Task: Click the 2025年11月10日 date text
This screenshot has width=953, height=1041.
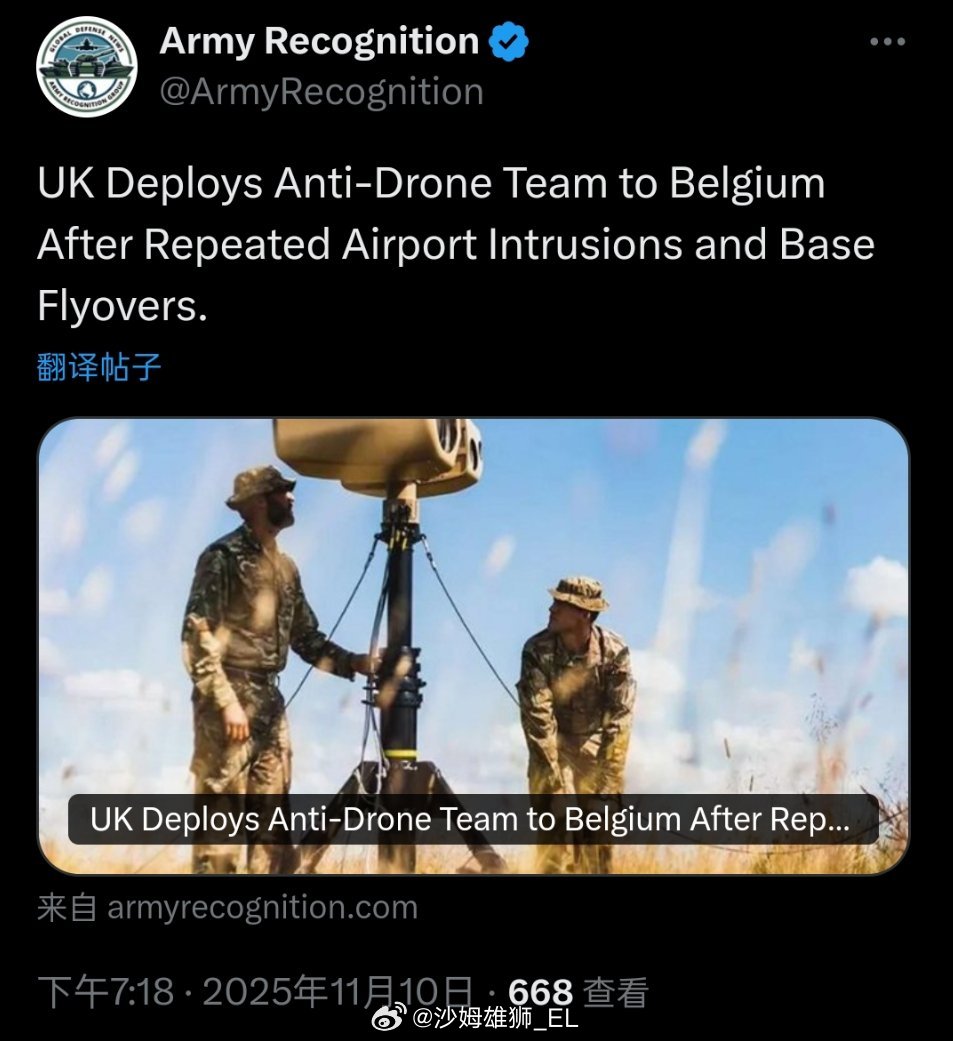Action: pos(337,992)
